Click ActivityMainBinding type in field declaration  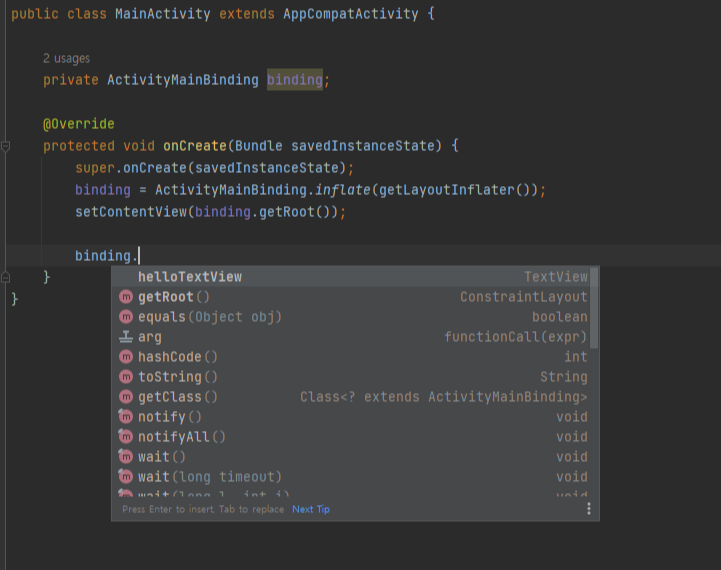(x=183, y=80)
